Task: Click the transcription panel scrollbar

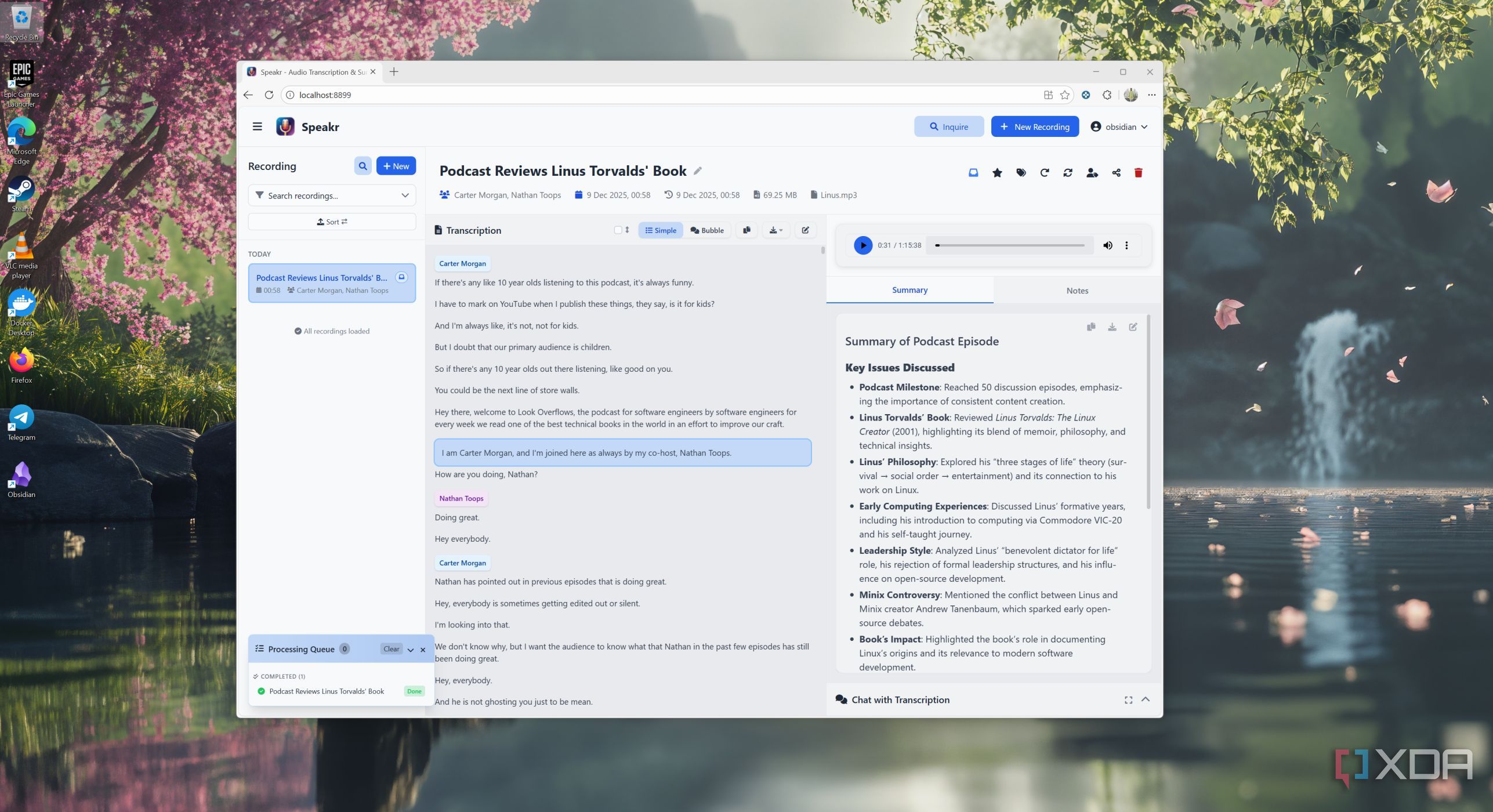Action: pyautogui.click(x=822, y=251)
